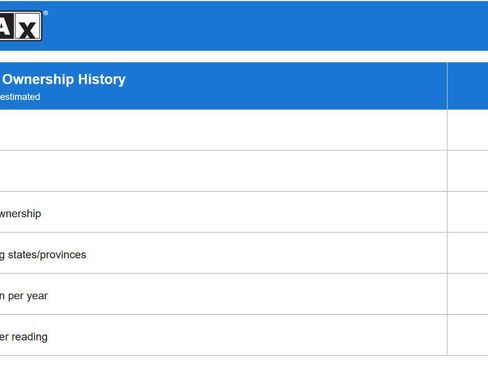The image size is (488, 366).
Task: Click the CARFAX logo in the header
Action: tap(21, 26)
